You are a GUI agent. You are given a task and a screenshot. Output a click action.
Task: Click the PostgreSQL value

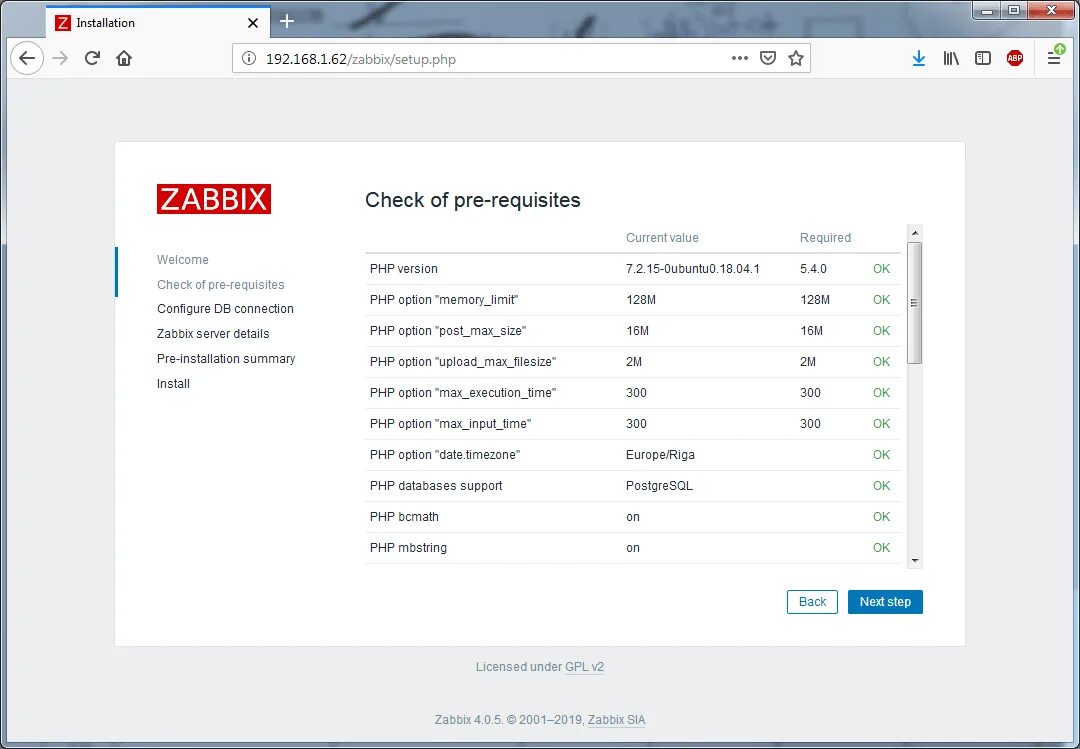point(659,486)
